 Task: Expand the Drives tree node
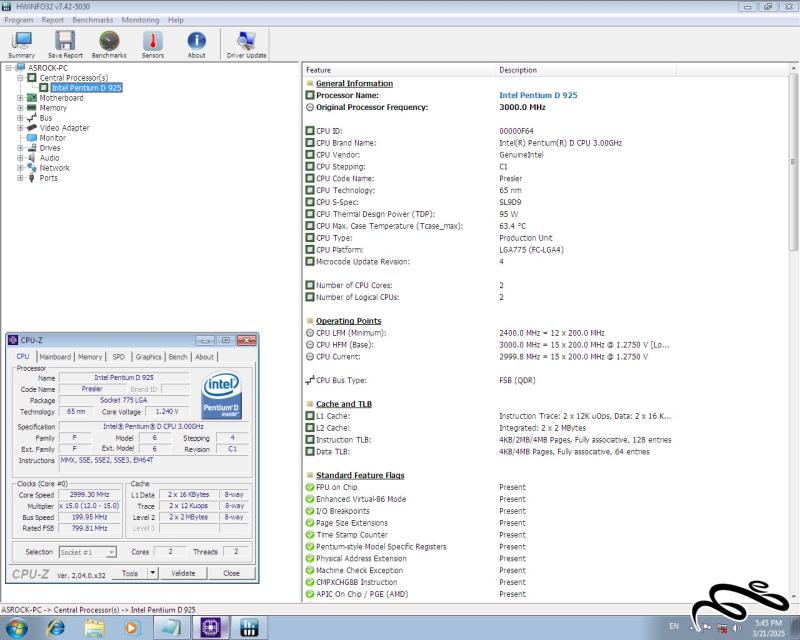pos(20,147)
